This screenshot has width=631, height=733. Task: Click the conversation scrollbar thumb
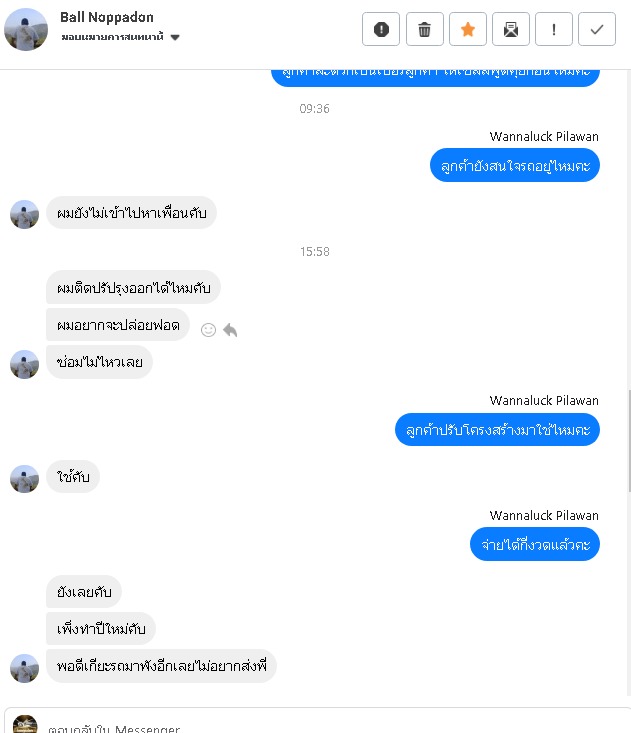[x=629, y=441]
